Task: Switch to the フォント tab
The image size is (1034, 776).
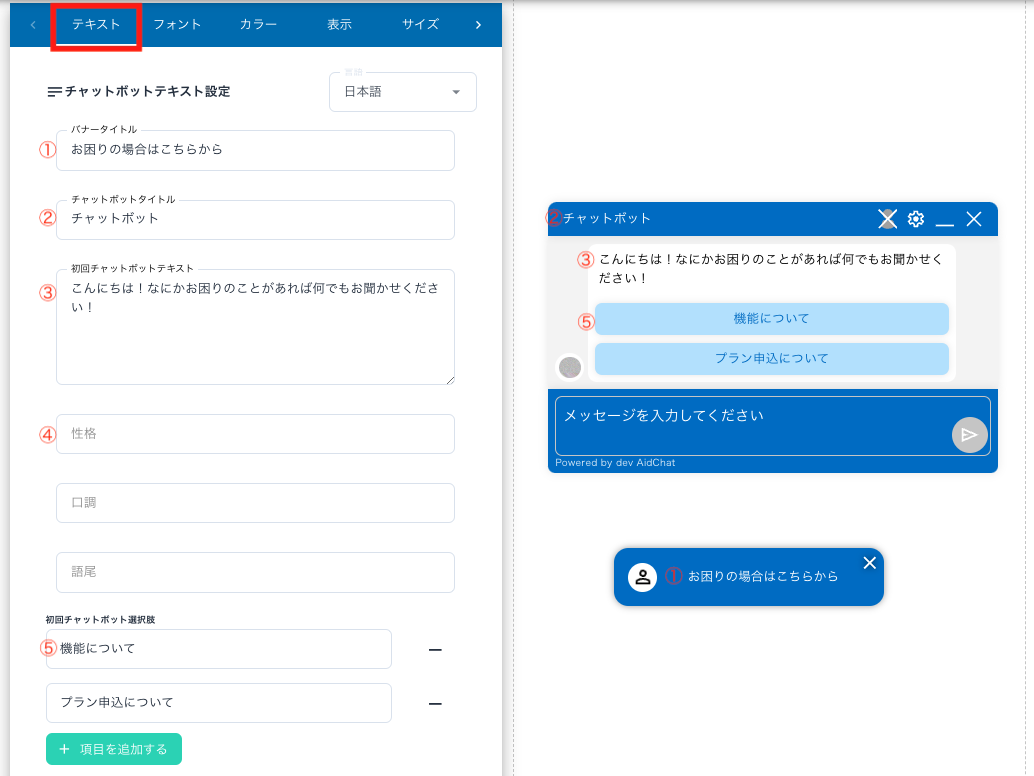Action: click(x=177, y=24)
